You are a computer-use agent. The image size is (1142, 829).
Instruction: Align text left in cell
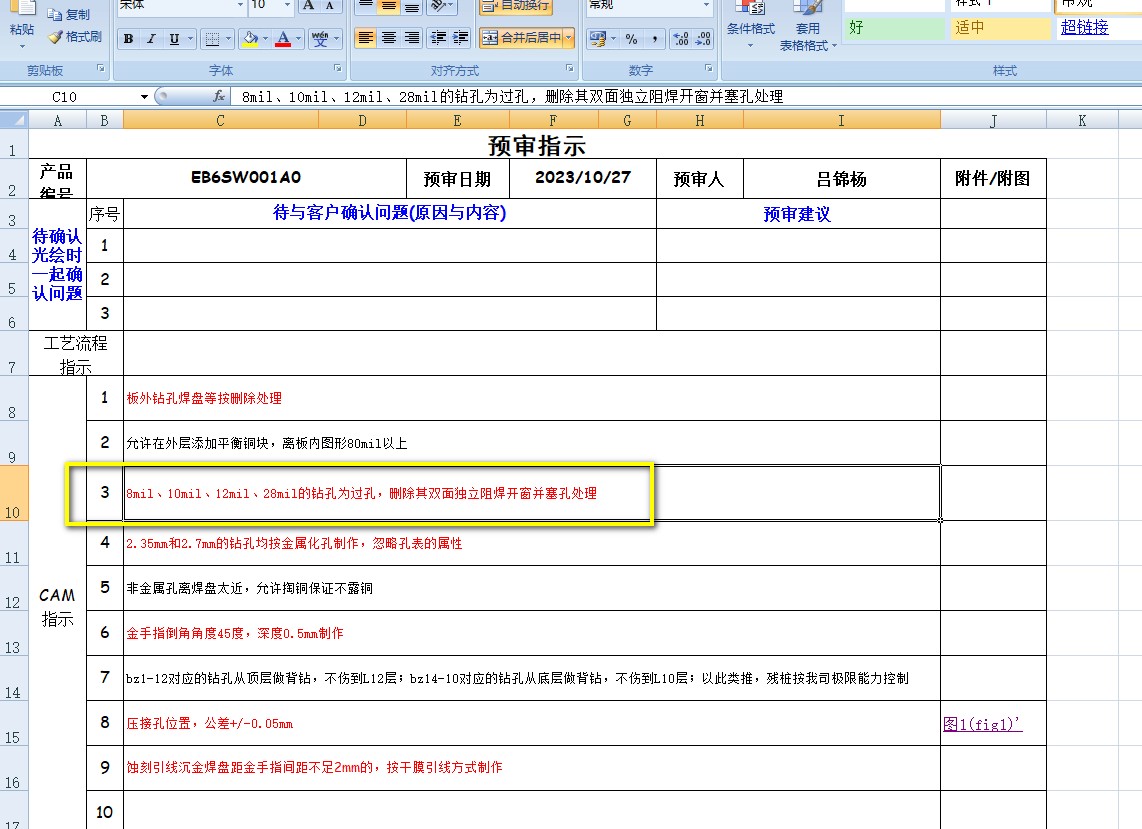[x=366, y=38]
